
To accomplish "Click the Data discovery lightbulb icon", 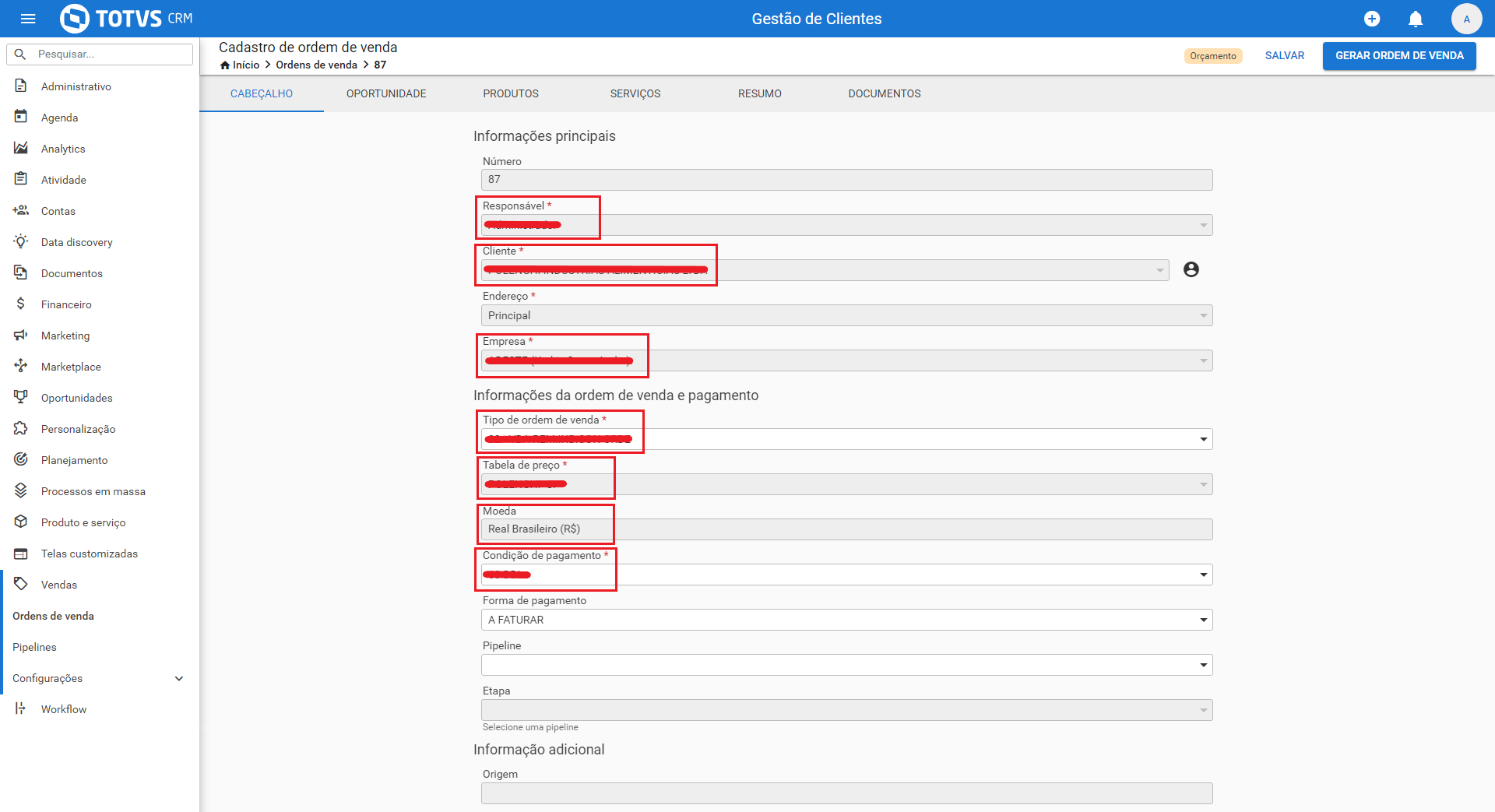I will tap(21, 241).
